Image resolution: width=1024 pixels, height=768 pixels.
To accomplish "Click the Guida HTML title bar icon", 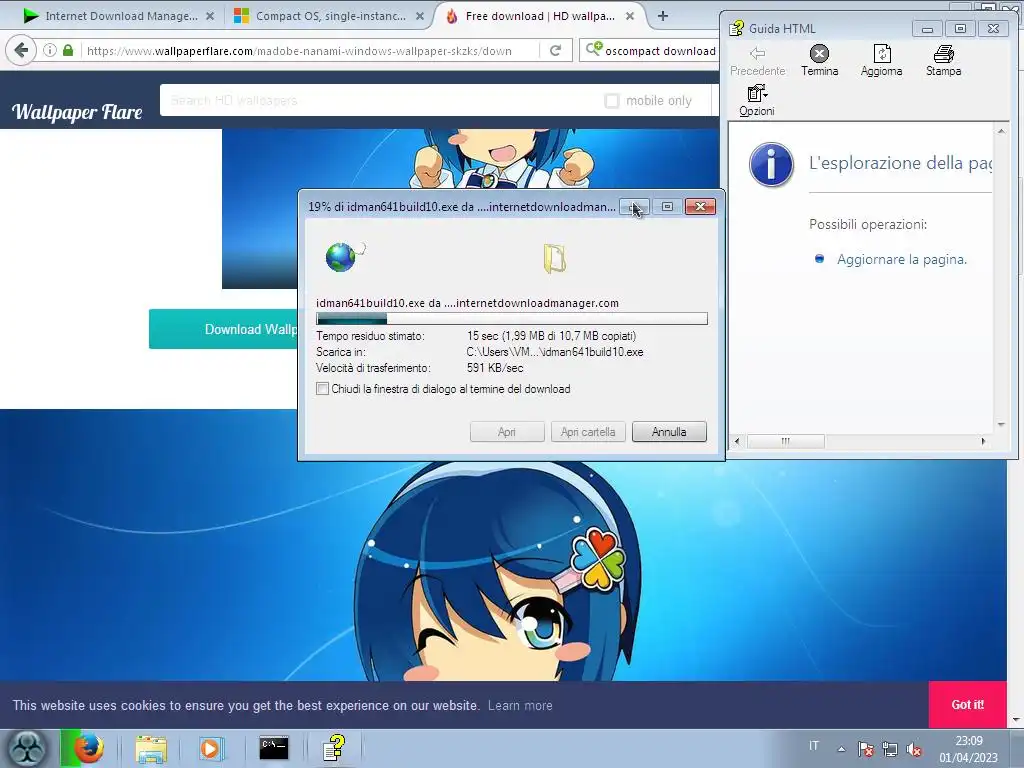I will click(737, 28).
